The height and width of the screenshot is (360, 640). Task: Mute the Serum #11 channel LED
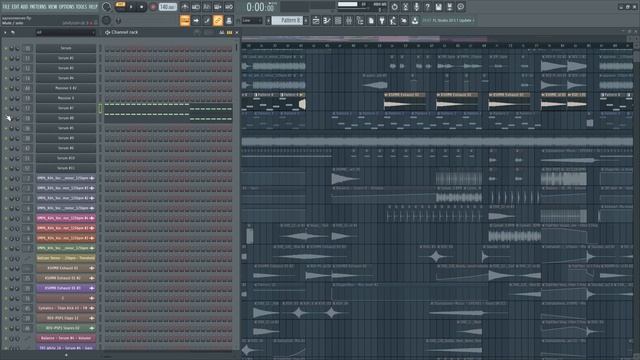tap(6, 168)
